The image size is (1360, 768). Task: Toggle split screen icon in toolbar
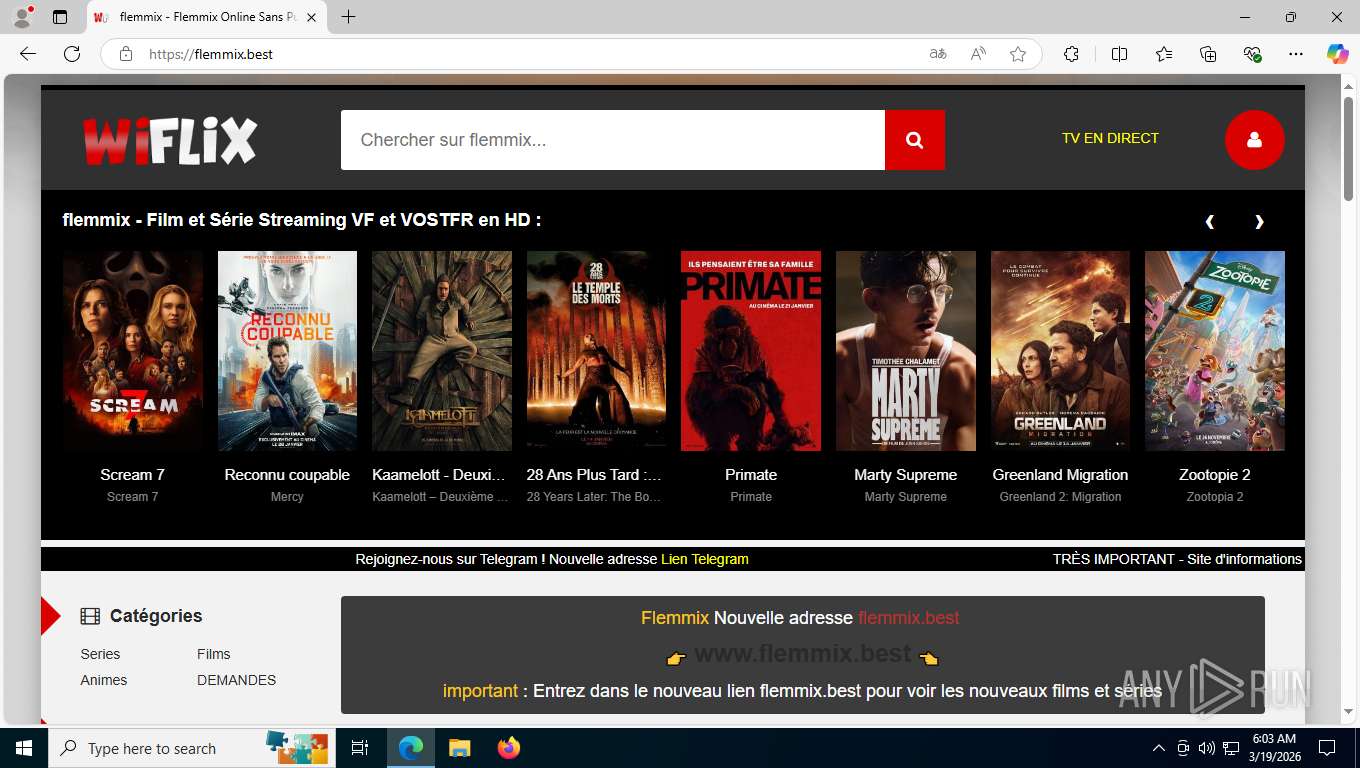point(1119,54)
